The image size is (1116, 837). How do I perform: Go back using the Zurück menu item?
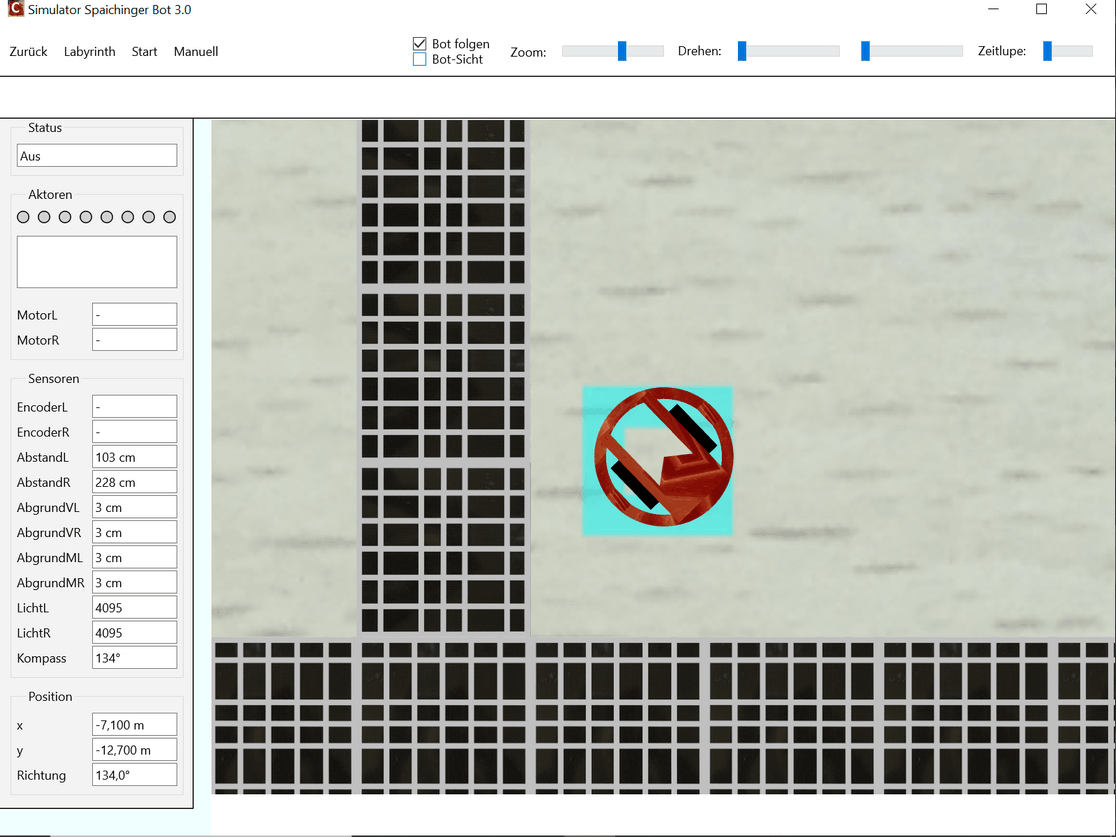click(28, 52)
